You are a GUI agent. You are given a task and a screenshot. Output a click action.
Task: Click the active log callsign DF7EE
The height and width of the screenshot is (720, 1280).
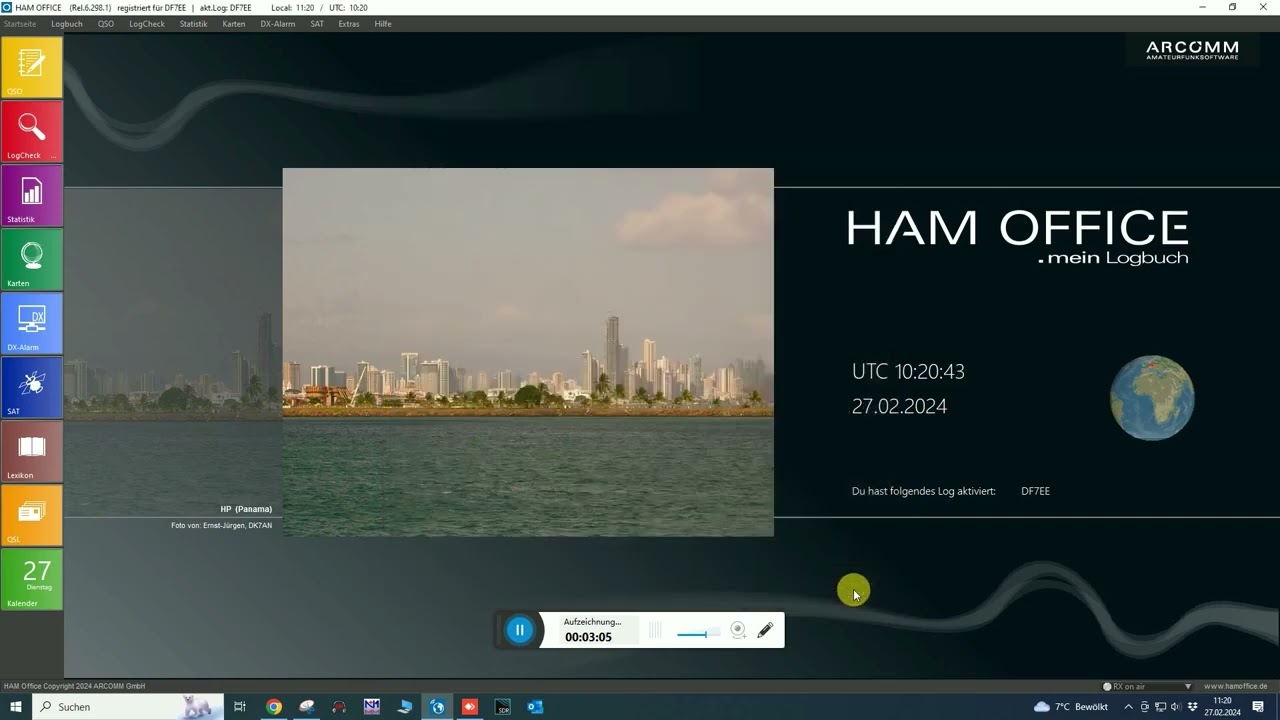[x=1035, y=491]
